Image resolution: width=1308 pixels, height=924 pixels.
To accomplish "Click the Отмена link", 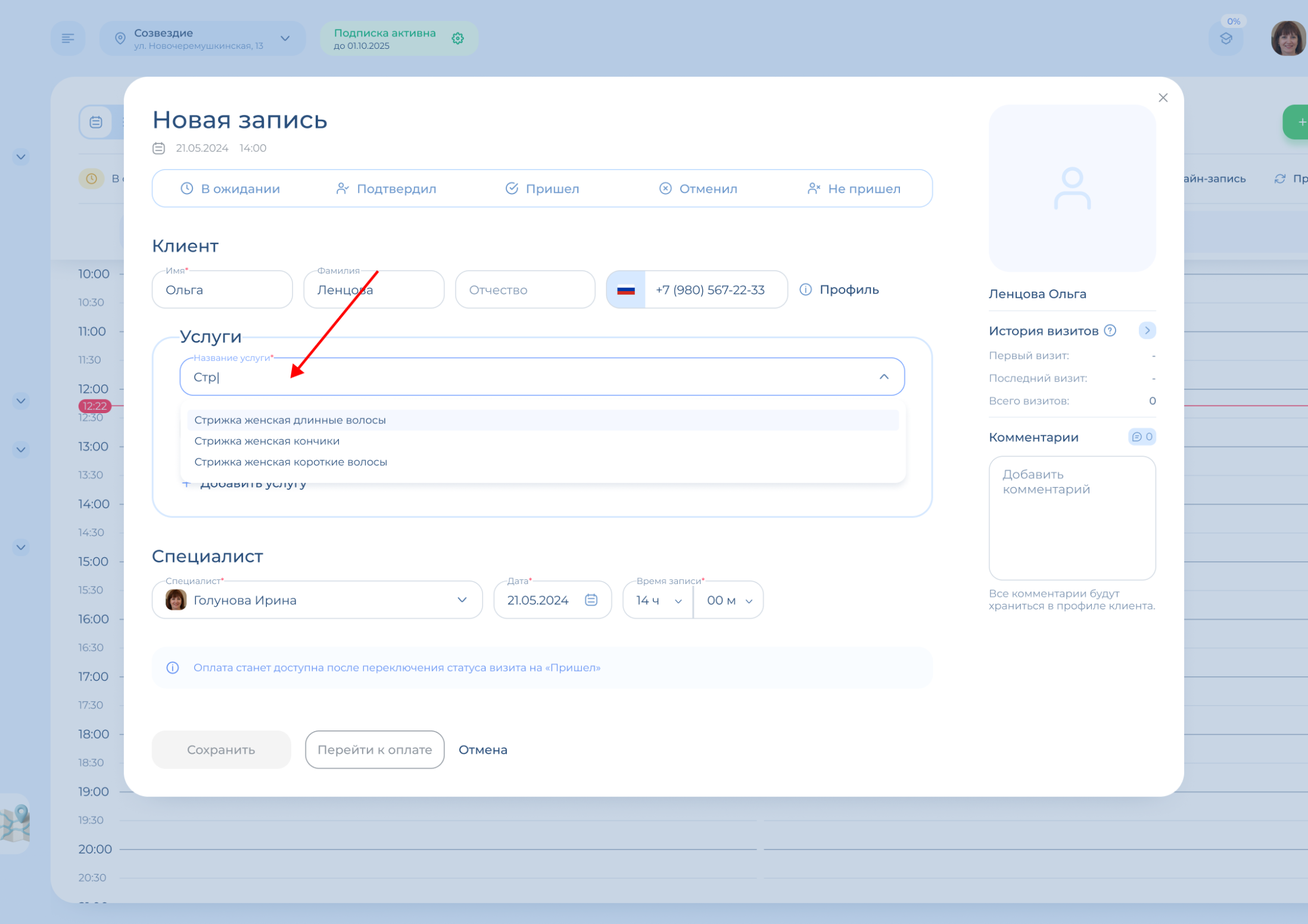I will tap(482, 750).
